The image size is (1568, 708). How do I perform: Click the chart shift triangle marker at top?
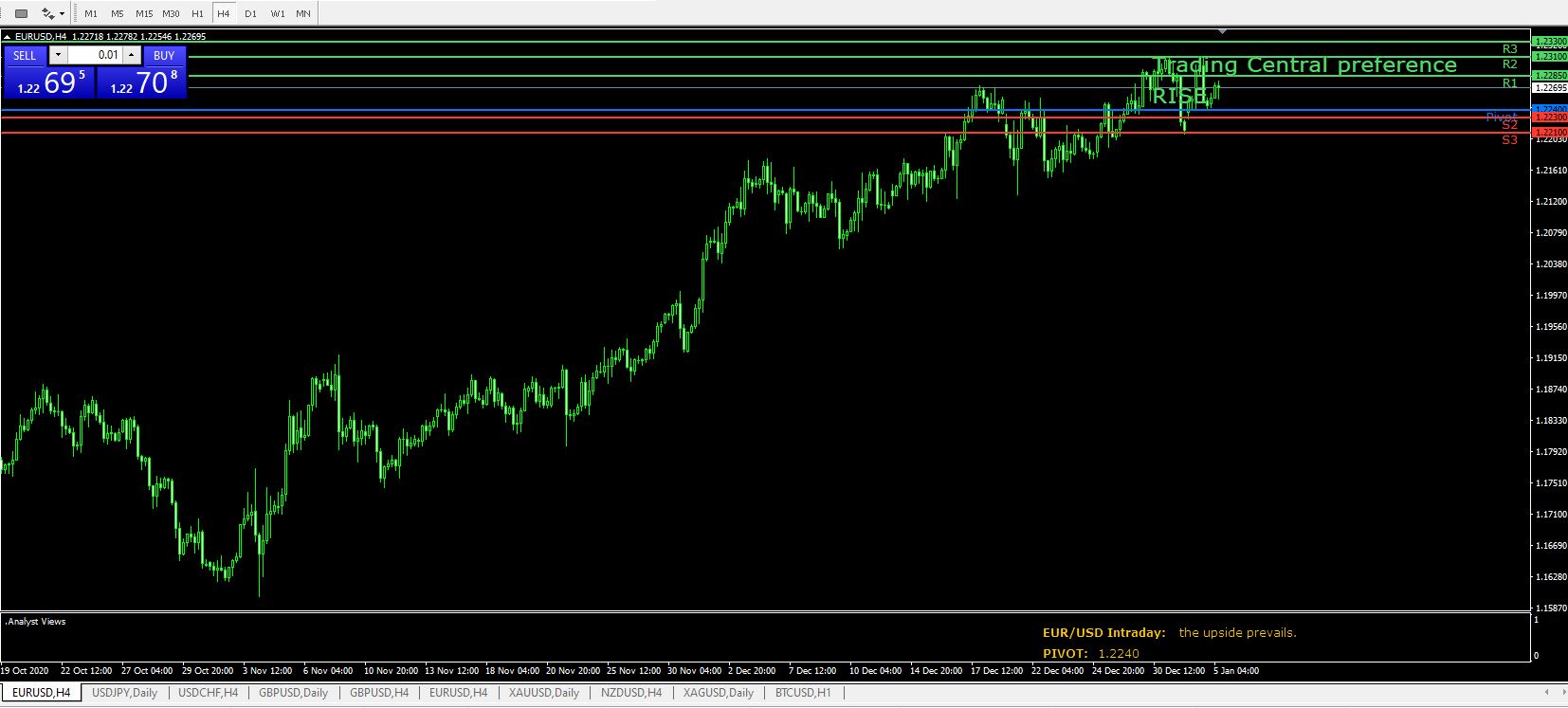(1222, 31)
